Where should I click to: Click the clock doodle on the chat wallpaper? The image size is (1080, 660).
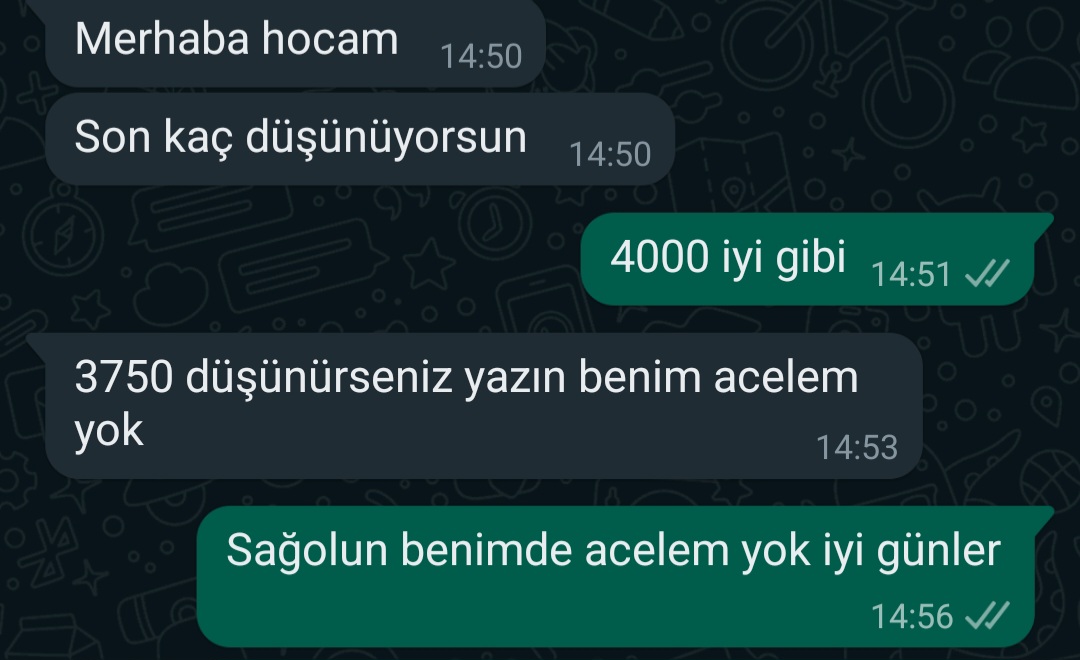495,223
